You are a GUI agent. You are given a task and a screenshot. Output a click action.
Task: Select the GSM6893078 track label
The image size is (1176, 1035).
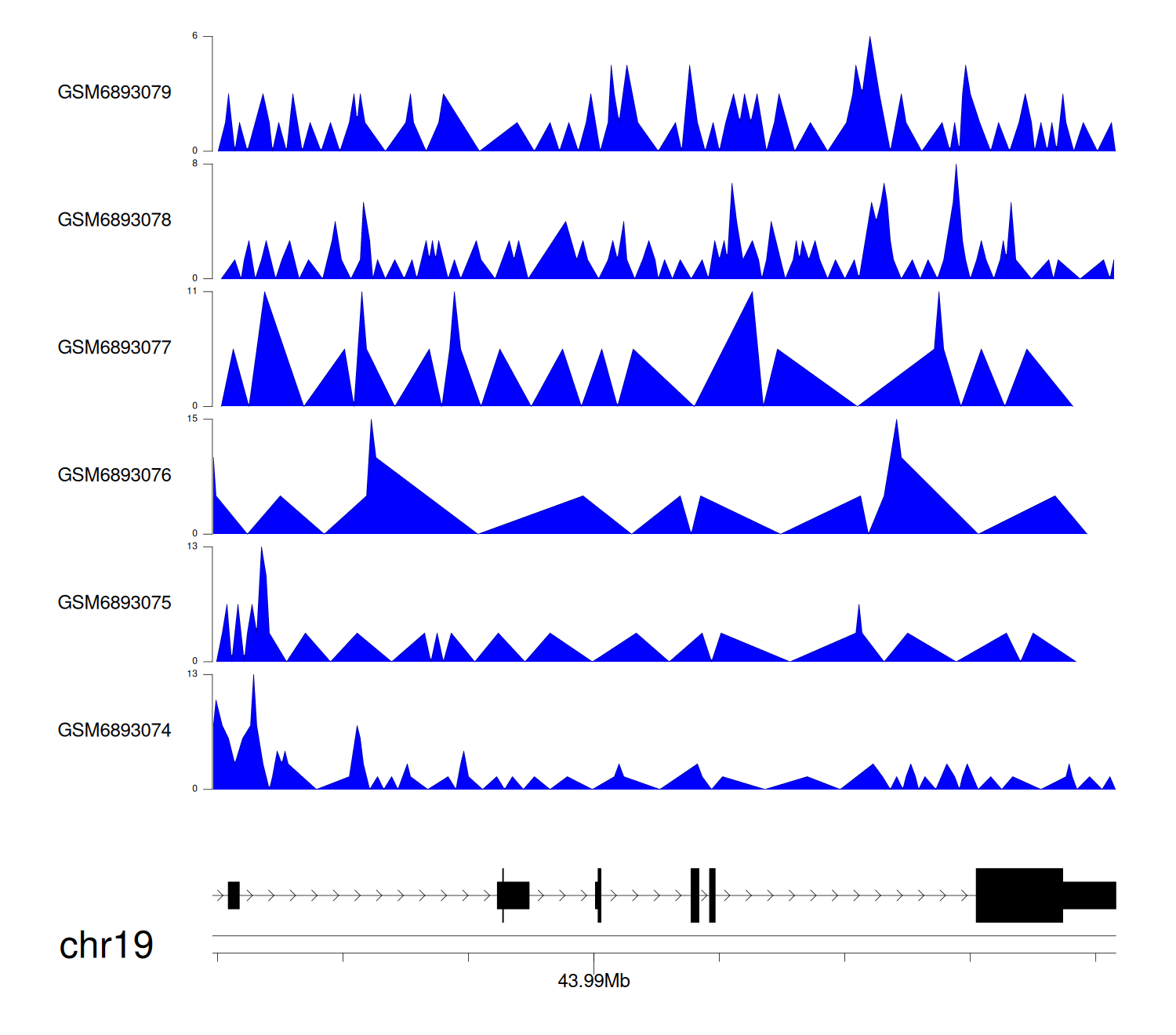114,220
